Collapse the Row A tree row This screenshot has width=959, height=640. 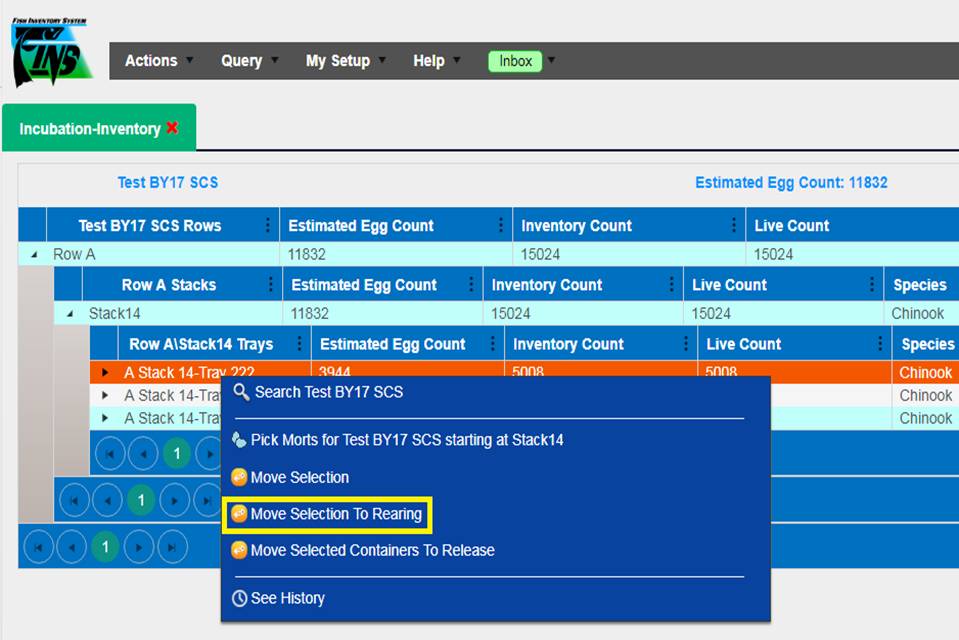point(34,255)
